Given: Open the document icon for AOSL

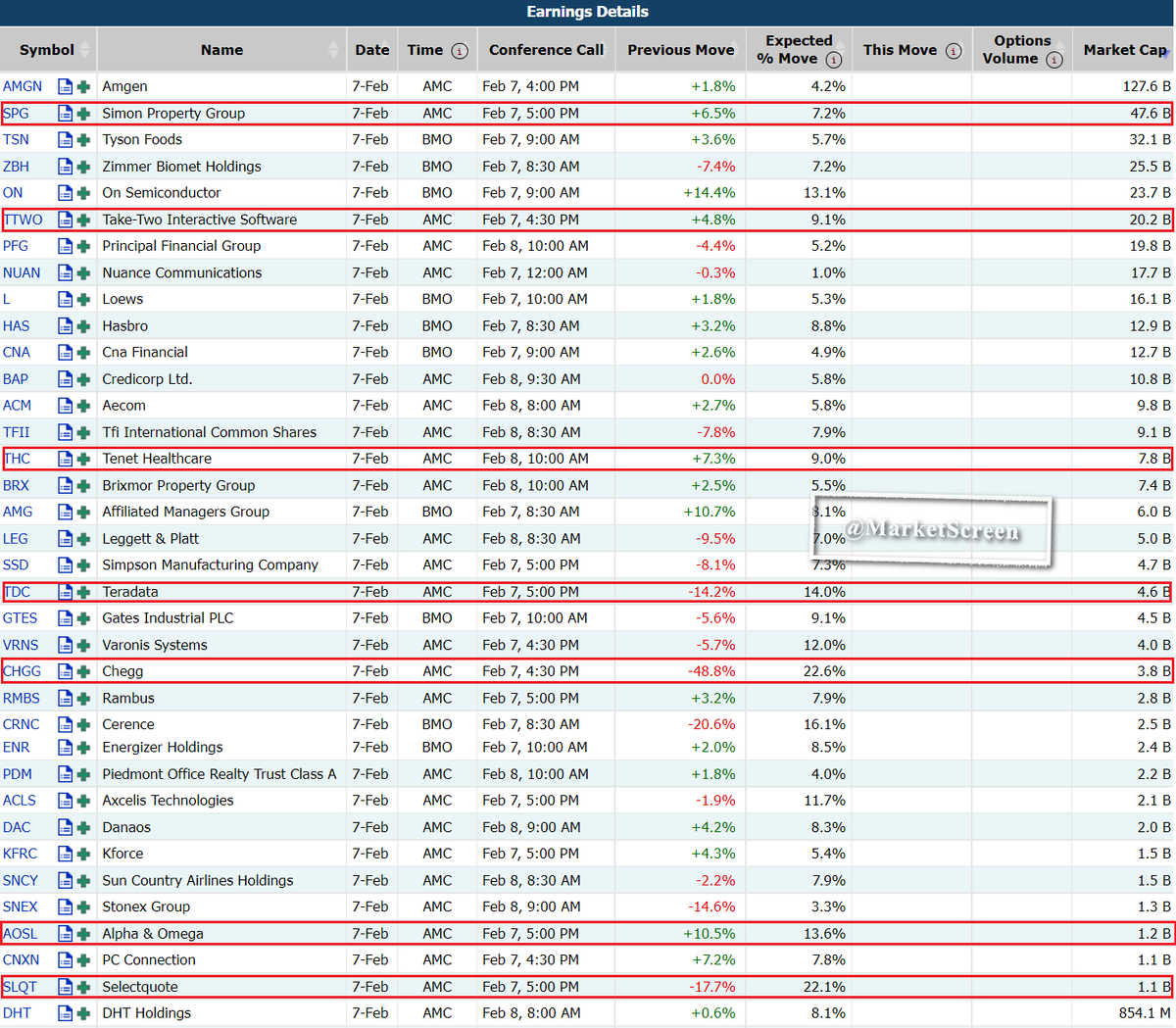Looking at the screenshot, I should 65,934.
